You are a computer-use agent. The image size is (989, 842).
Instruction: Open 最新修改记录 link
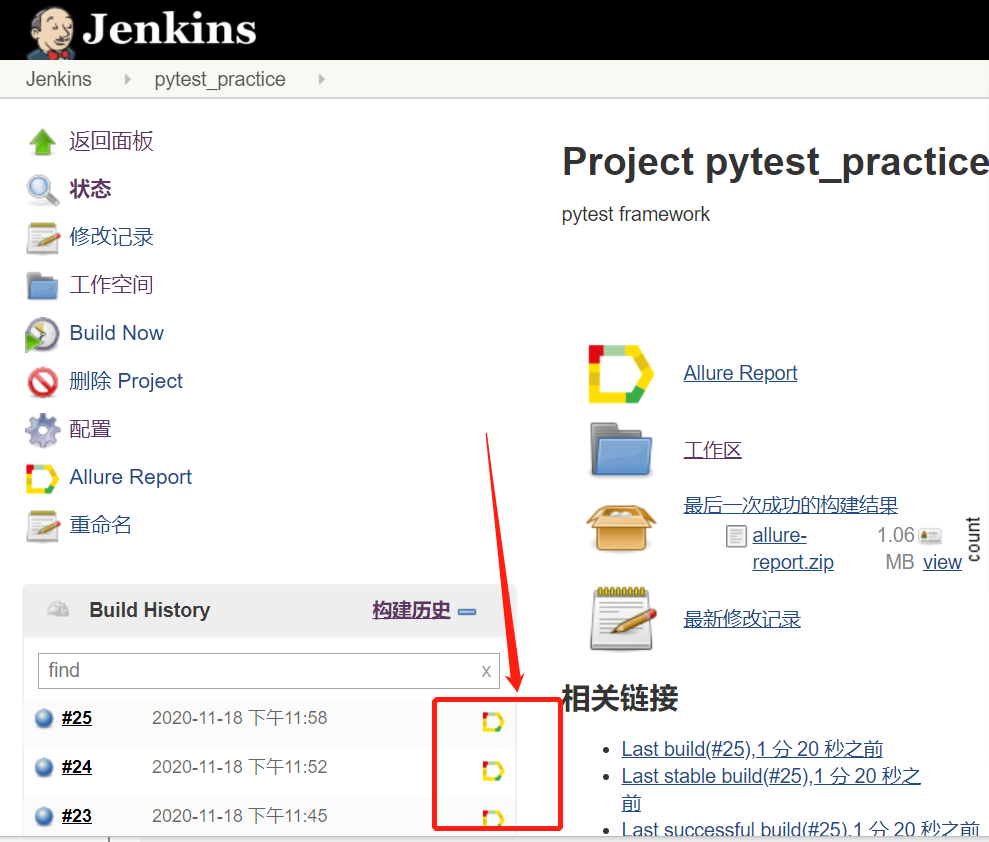tap(742, 619)
